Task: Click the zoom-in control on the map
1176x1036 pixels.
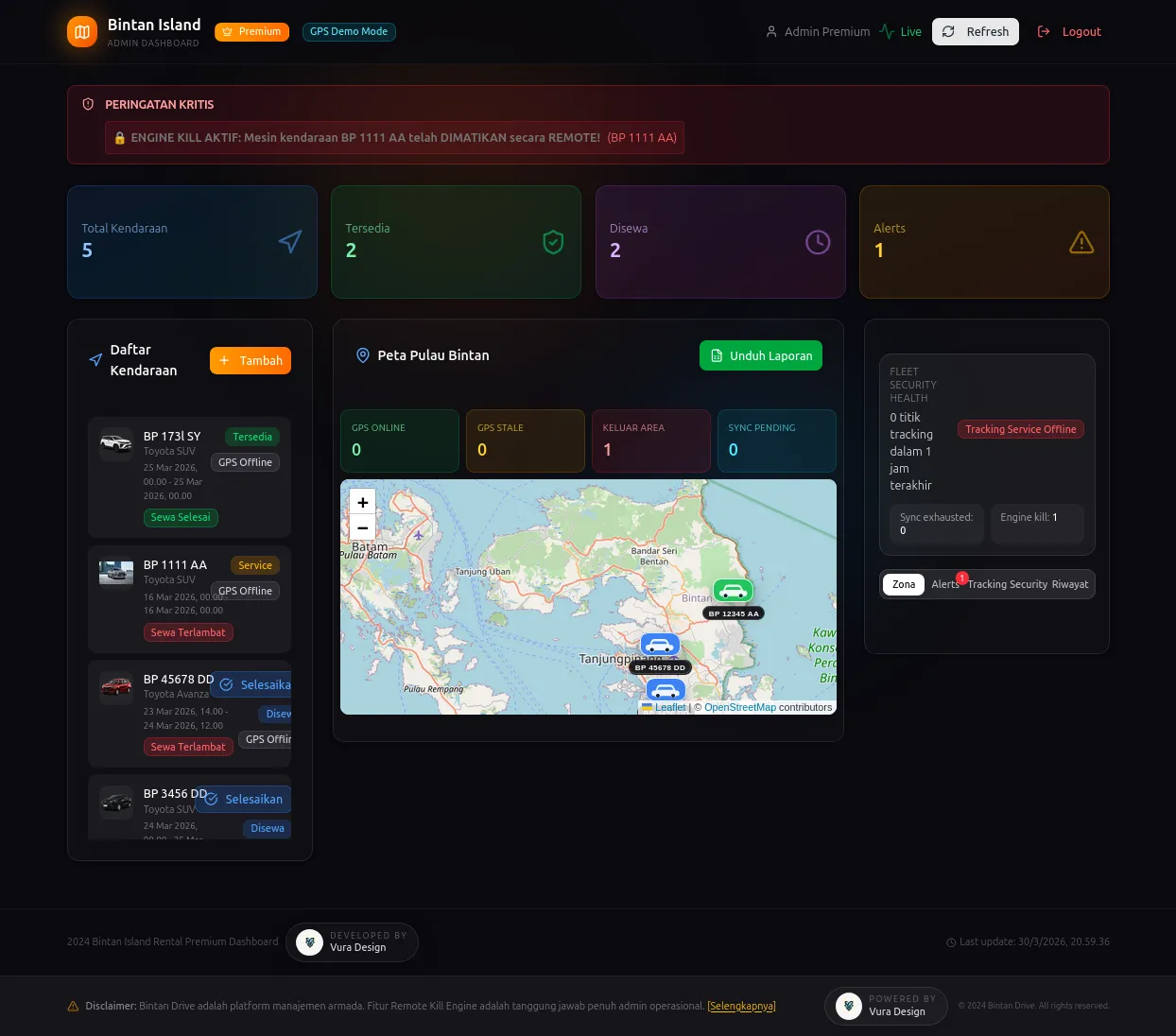Action: 363,502
